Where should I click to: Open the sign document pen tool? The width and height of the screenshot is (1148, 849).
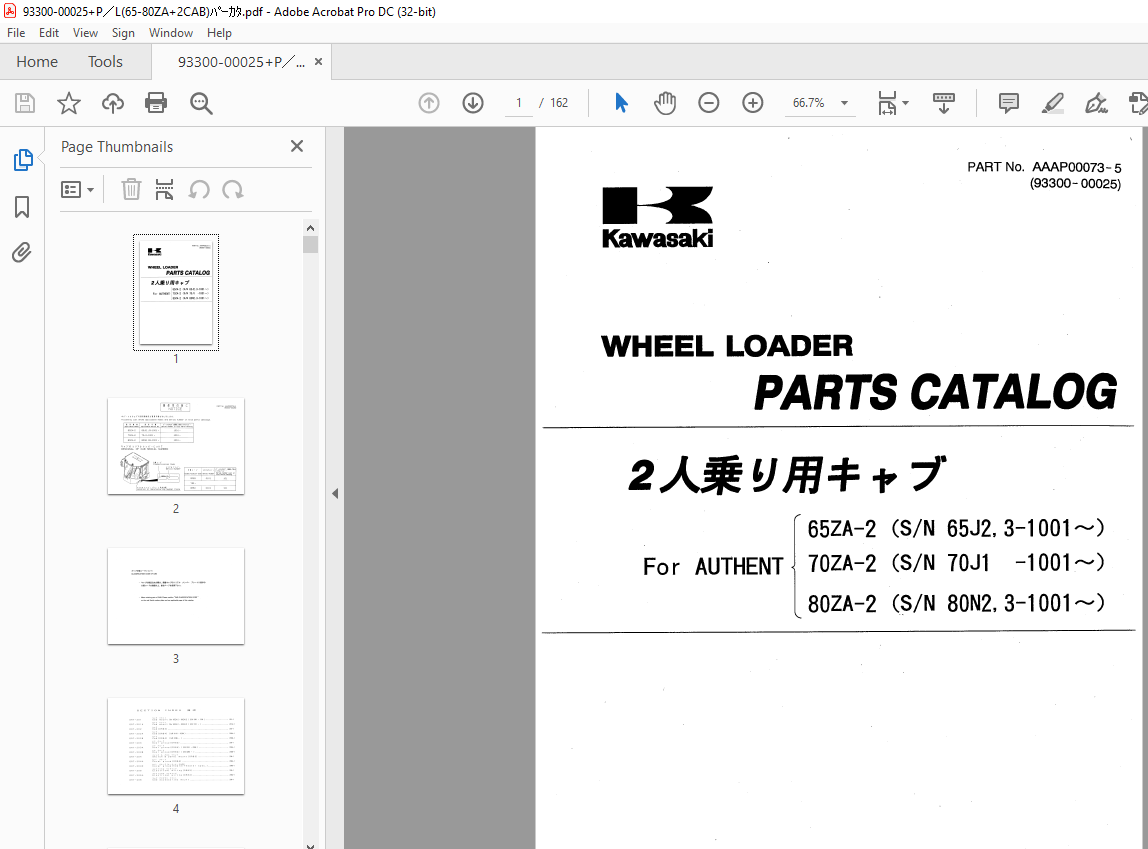pos(1096,103)
